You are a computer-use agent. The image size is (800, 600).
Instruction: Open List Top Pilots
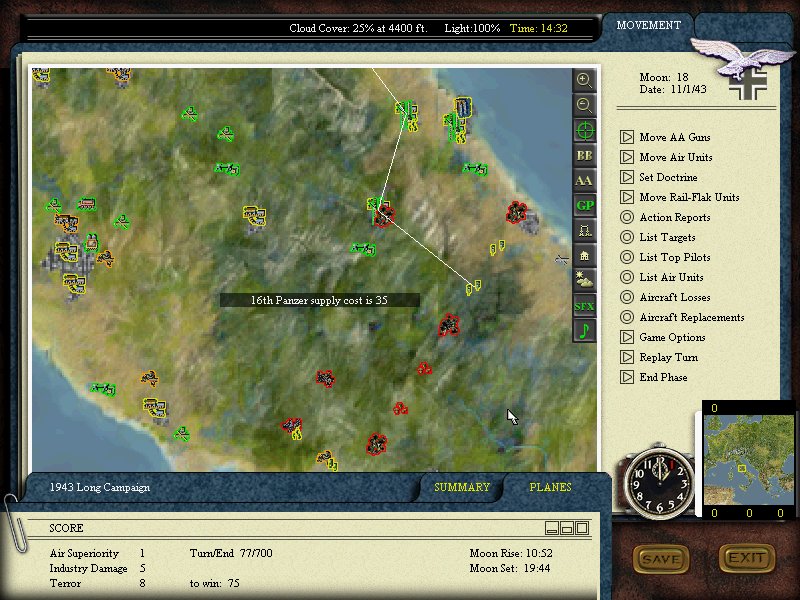pos(665,257)
